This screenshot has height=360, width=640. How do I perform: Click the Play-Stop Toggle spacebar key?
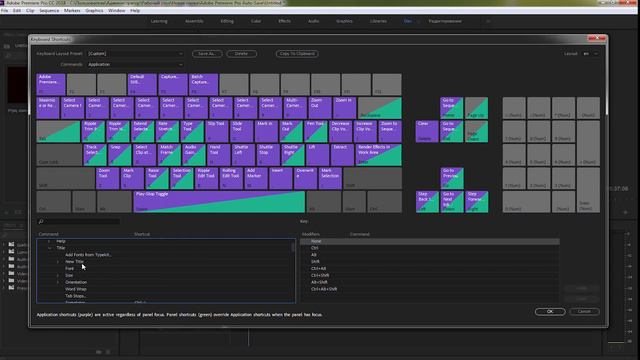[x=219, y=202]
